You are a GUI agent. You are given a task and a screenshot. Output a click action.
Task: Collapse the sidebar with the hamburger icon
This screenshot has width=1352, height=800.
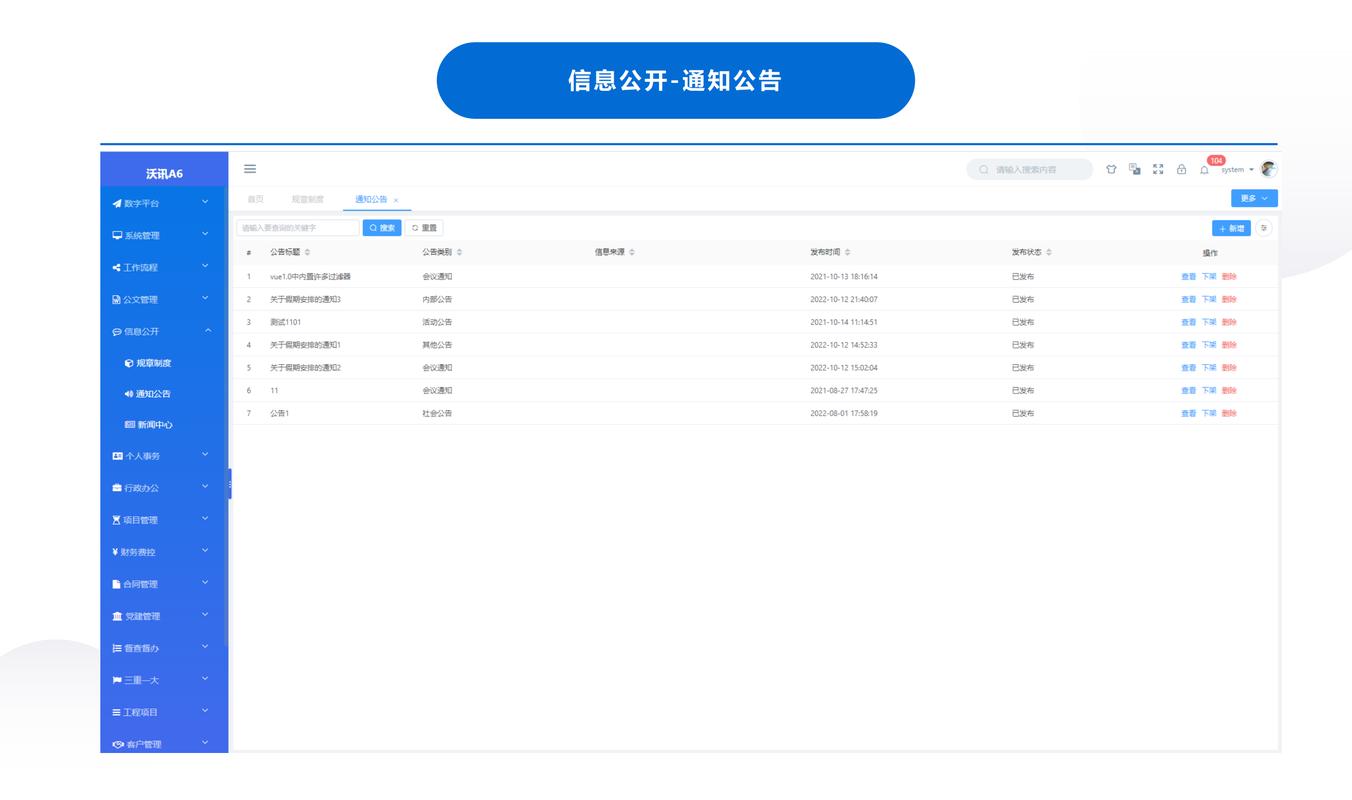tap(250, 169)
